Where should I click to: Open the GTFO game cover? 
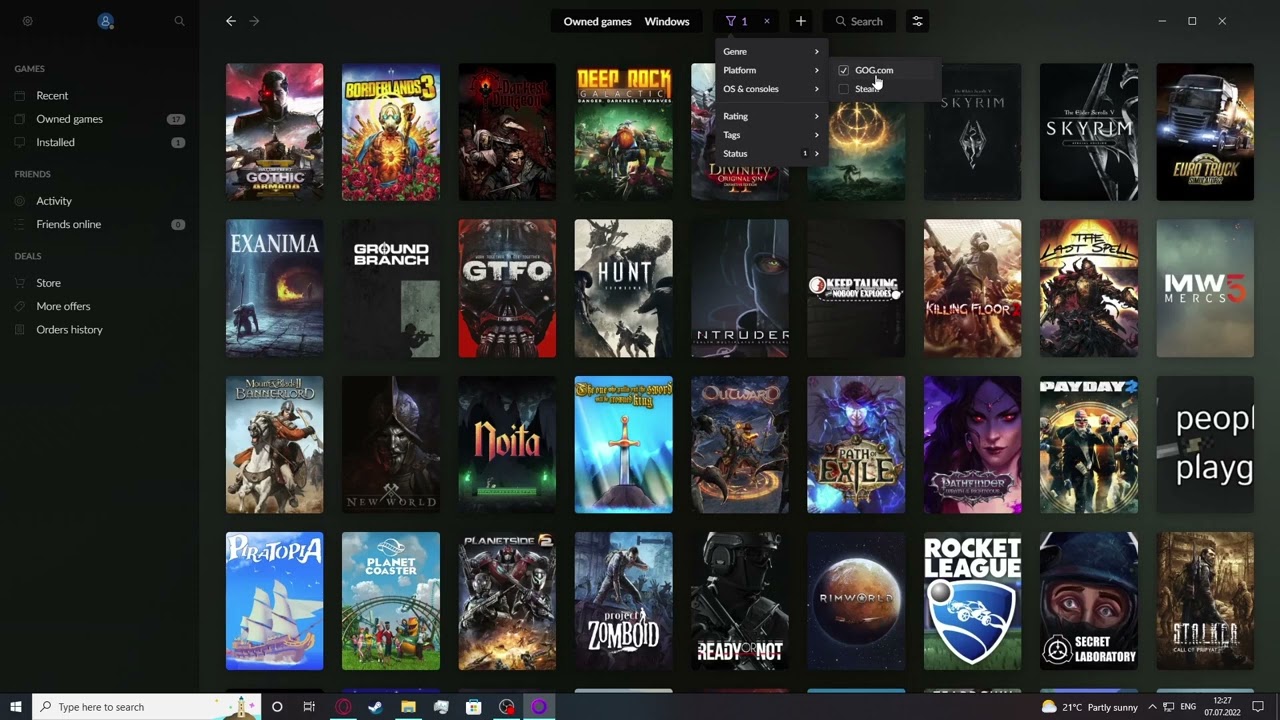tap(507, 288)
